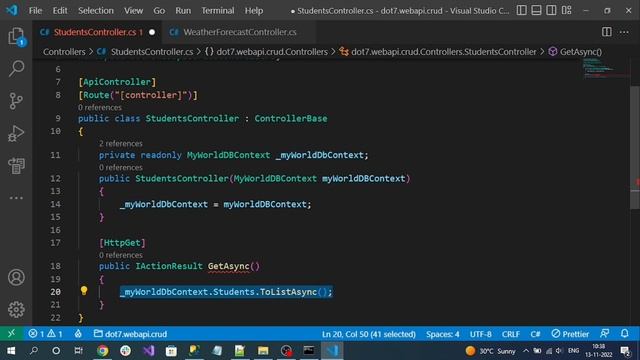
Task: Open the Edit menu
Action: pyautogui.click(x=60, y=11)
